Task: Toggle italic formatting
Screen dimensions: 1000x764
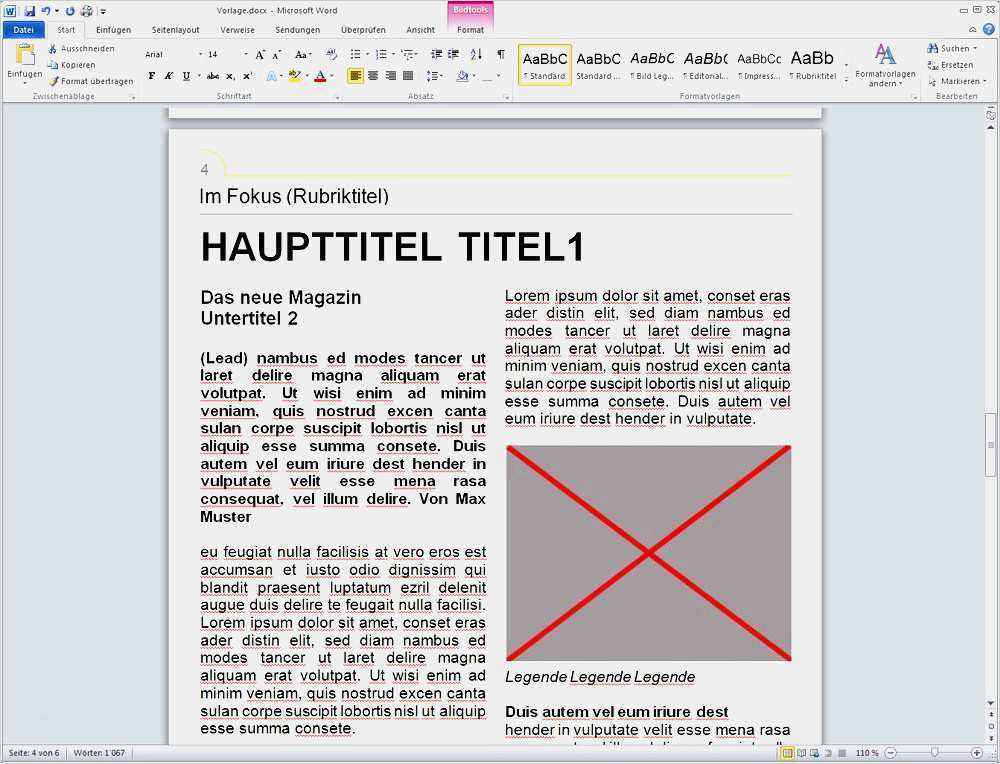Action: (168, 76)
